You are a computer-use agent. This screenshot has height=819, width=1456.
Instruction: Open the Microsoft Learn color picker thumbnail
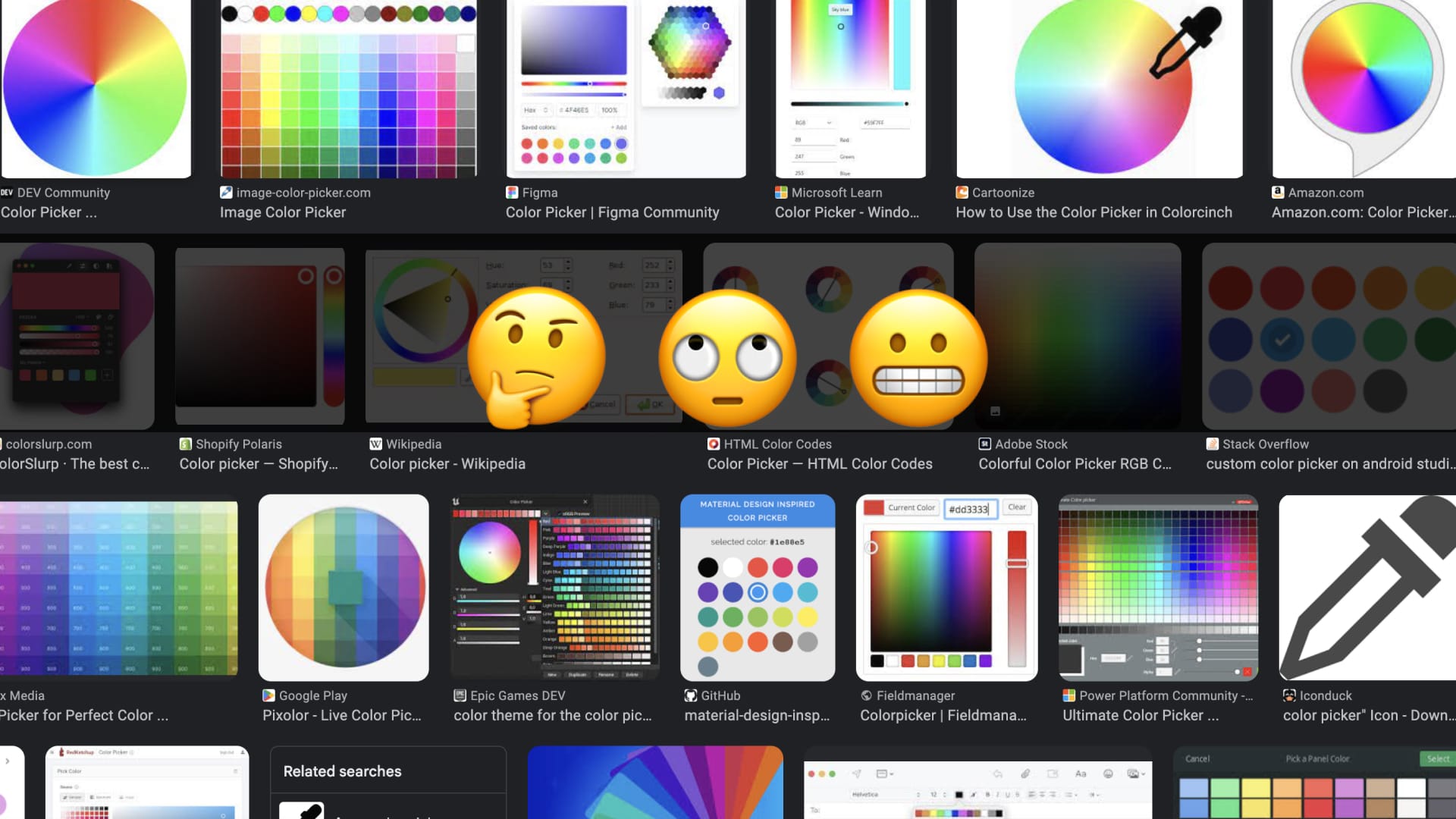pos(850,89)
